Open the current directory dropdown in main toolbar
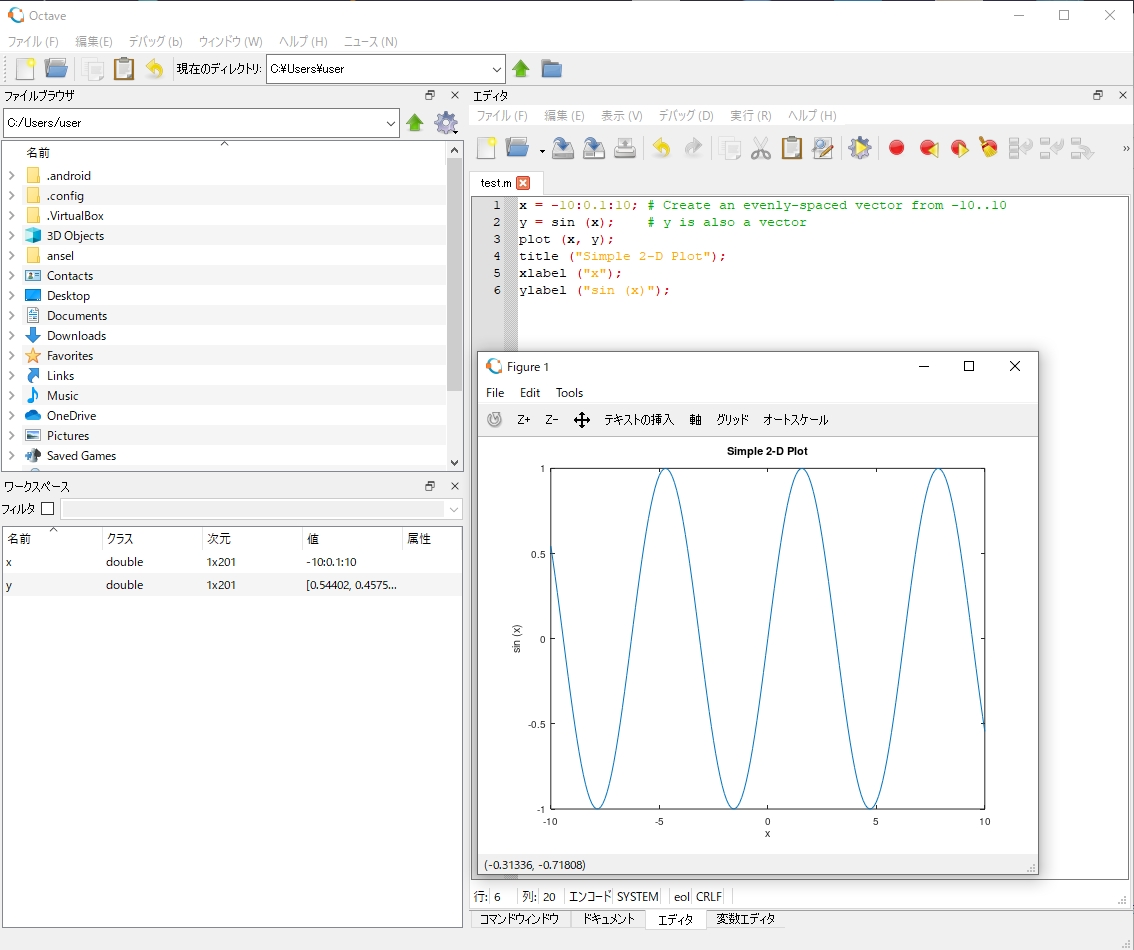The image size is (1134, 950). [497, 69]
